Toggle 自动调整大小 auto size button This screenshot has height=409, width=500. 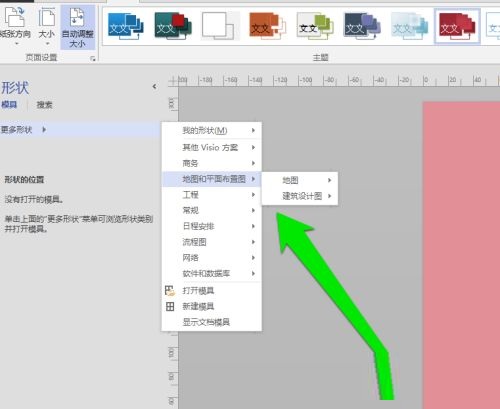point(78,28)
